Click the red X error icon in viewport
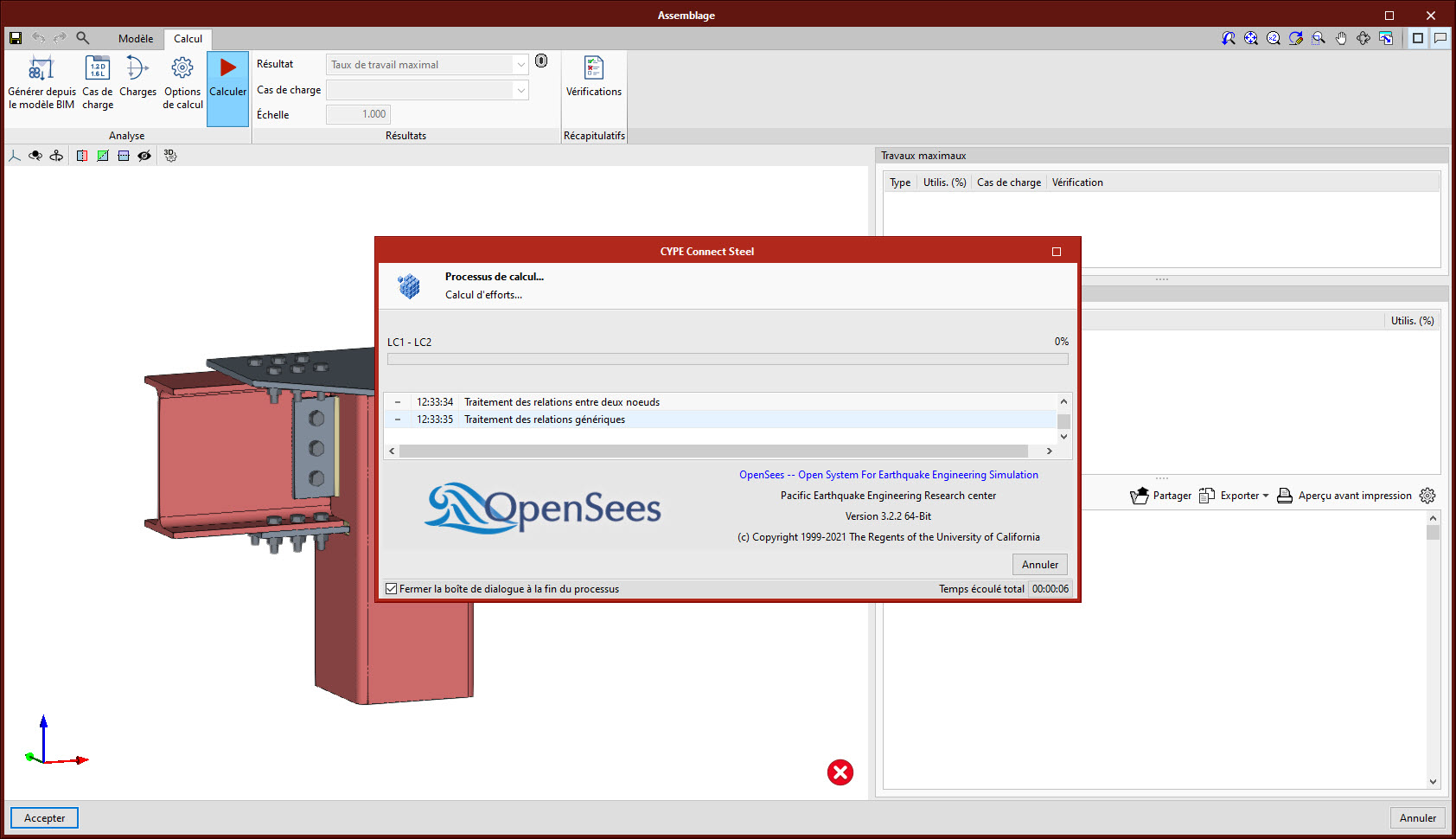The image size is (1456, 839). [x=840, y=772]
